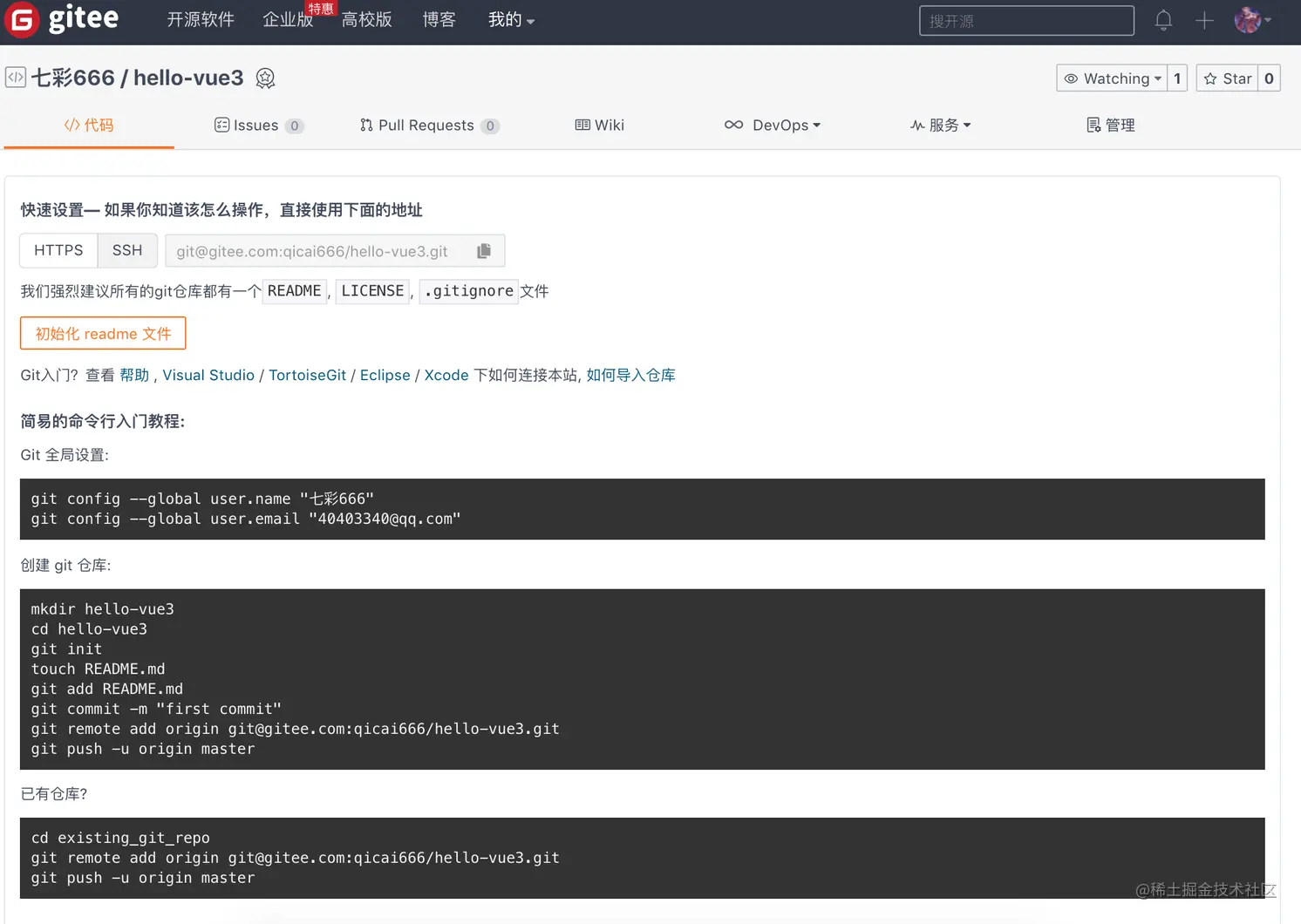Click the 特惠 badge on 企业版

tap(321, 9)
